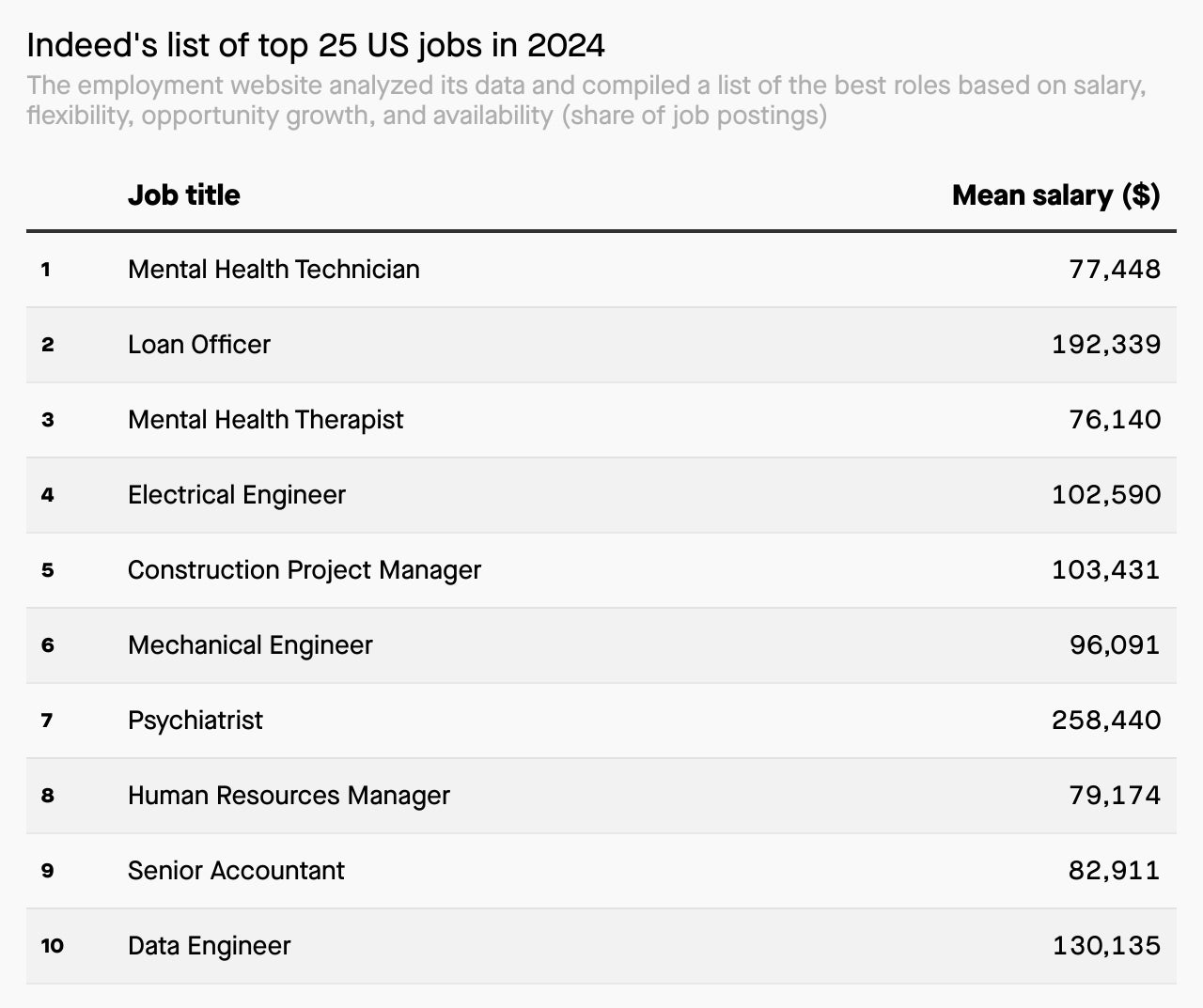Viewport: 1203px width, 1008px height.
Task: Click Construction Project Manager job title
Action: pos(305,570)
